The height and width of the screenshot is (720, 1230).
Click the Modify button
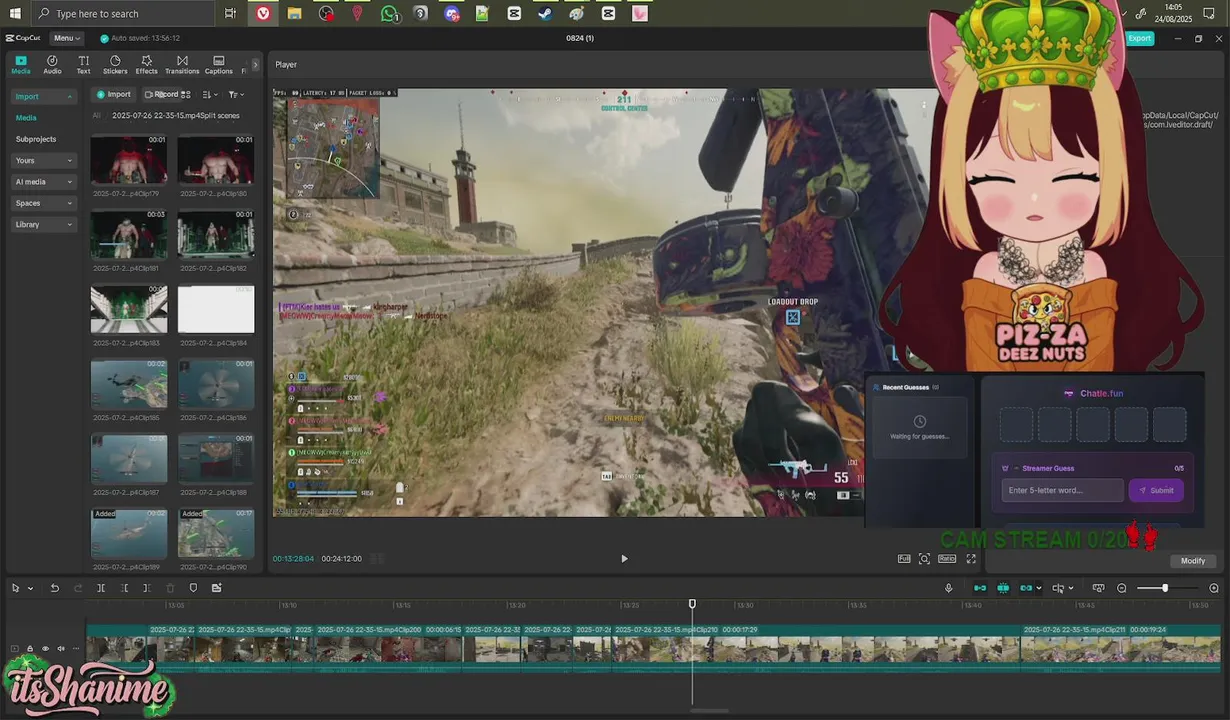pos(1192,561)
